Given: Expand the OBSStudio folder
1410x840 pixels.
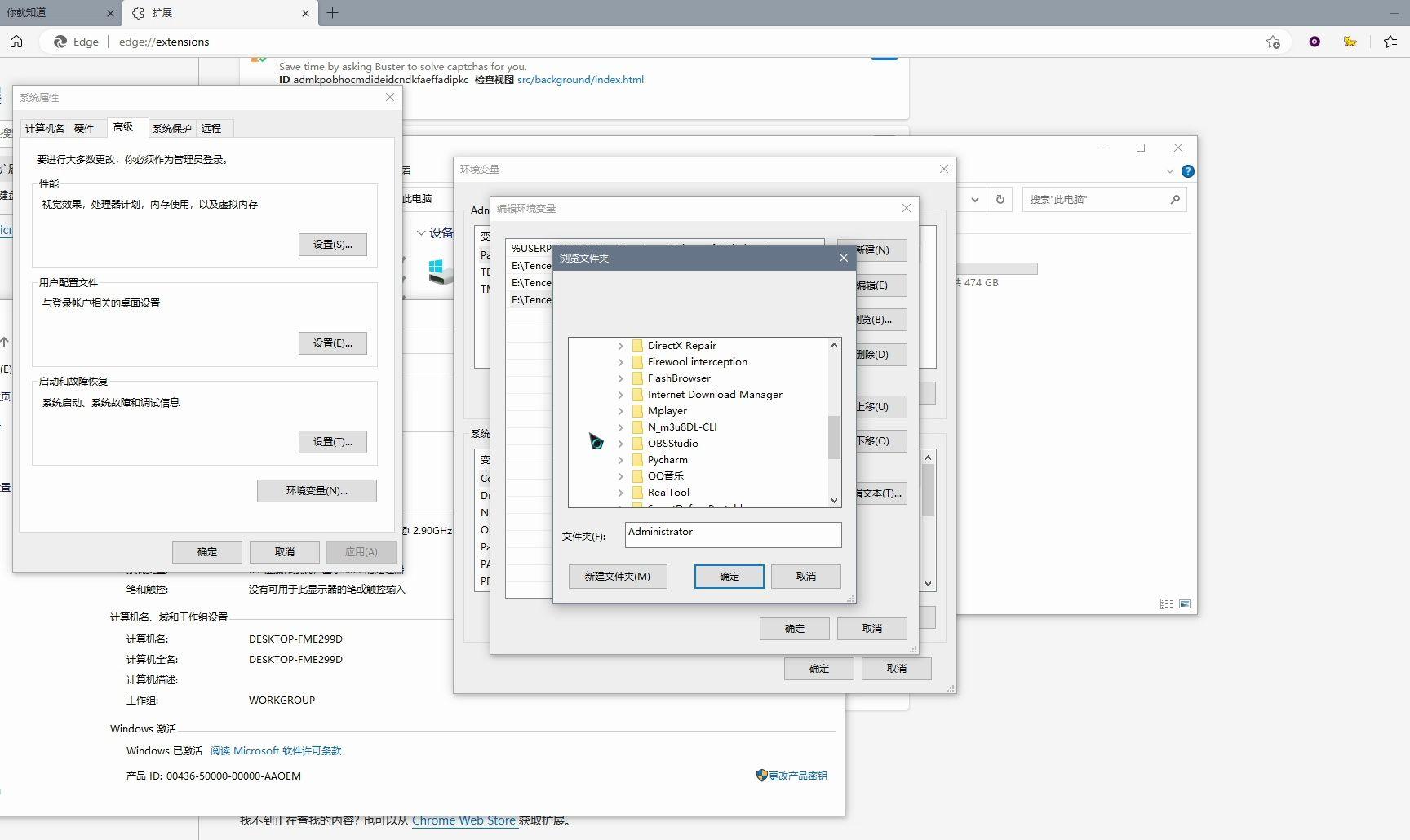Looking at the screenshot, I should (620, 444).
